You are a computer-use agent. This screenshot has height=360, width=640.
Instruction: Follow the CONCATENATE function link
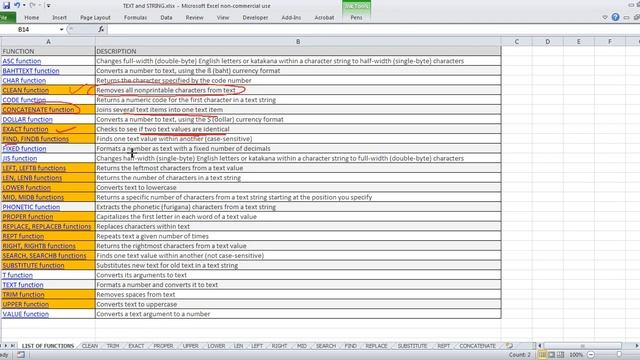click(x=38, y=109)
